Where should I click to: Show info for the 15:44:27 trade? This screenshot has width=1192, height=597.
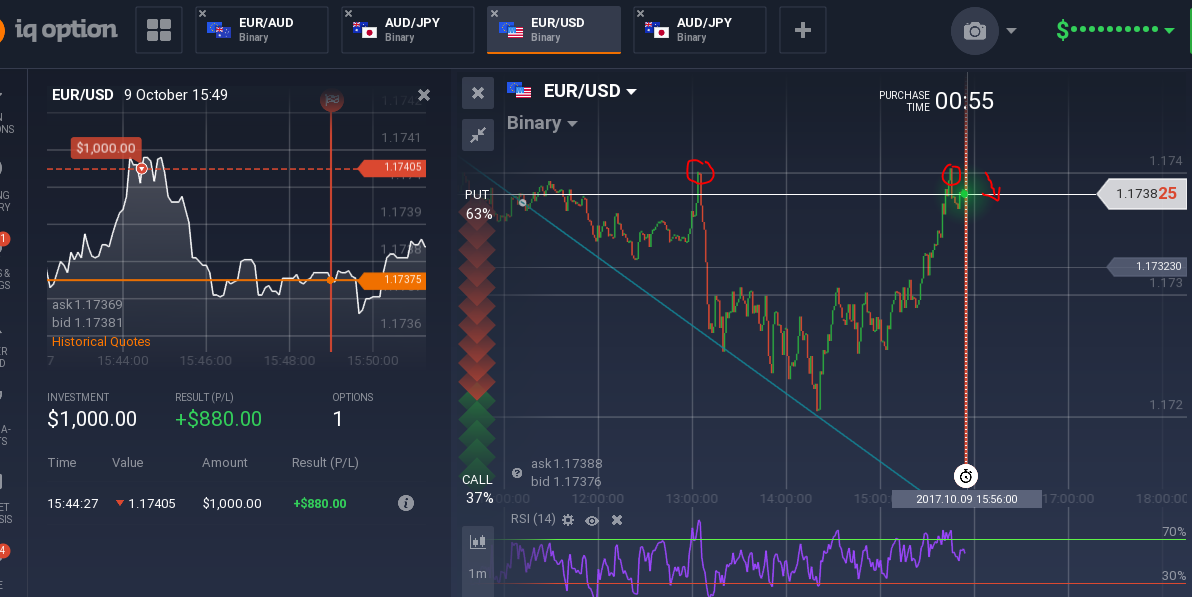point(406,503)
